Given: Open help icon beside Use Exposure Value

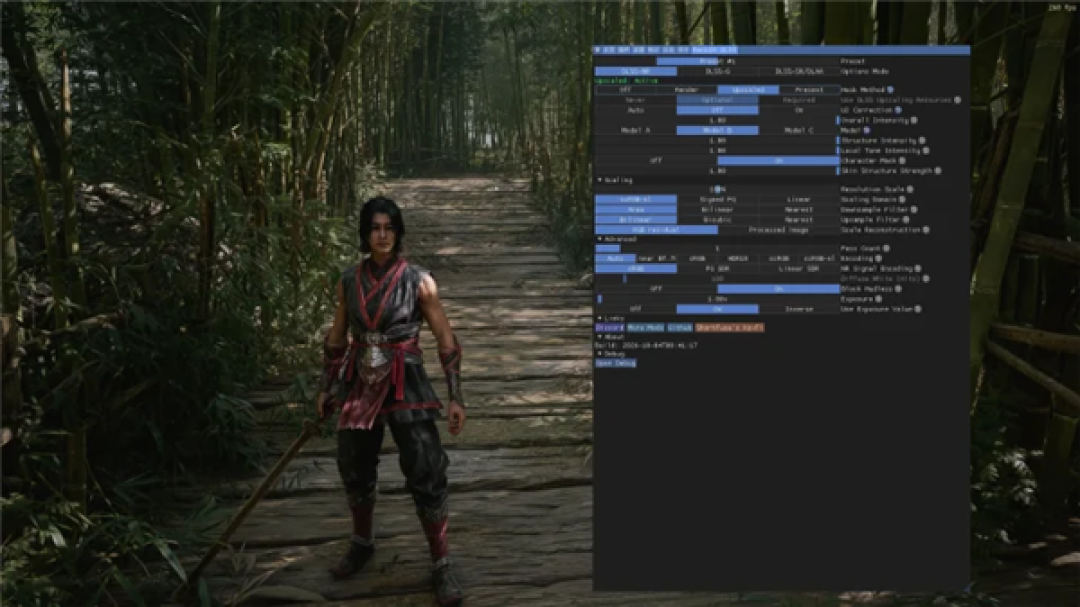Looking at the screenshot, I should [x=918, y=309].
